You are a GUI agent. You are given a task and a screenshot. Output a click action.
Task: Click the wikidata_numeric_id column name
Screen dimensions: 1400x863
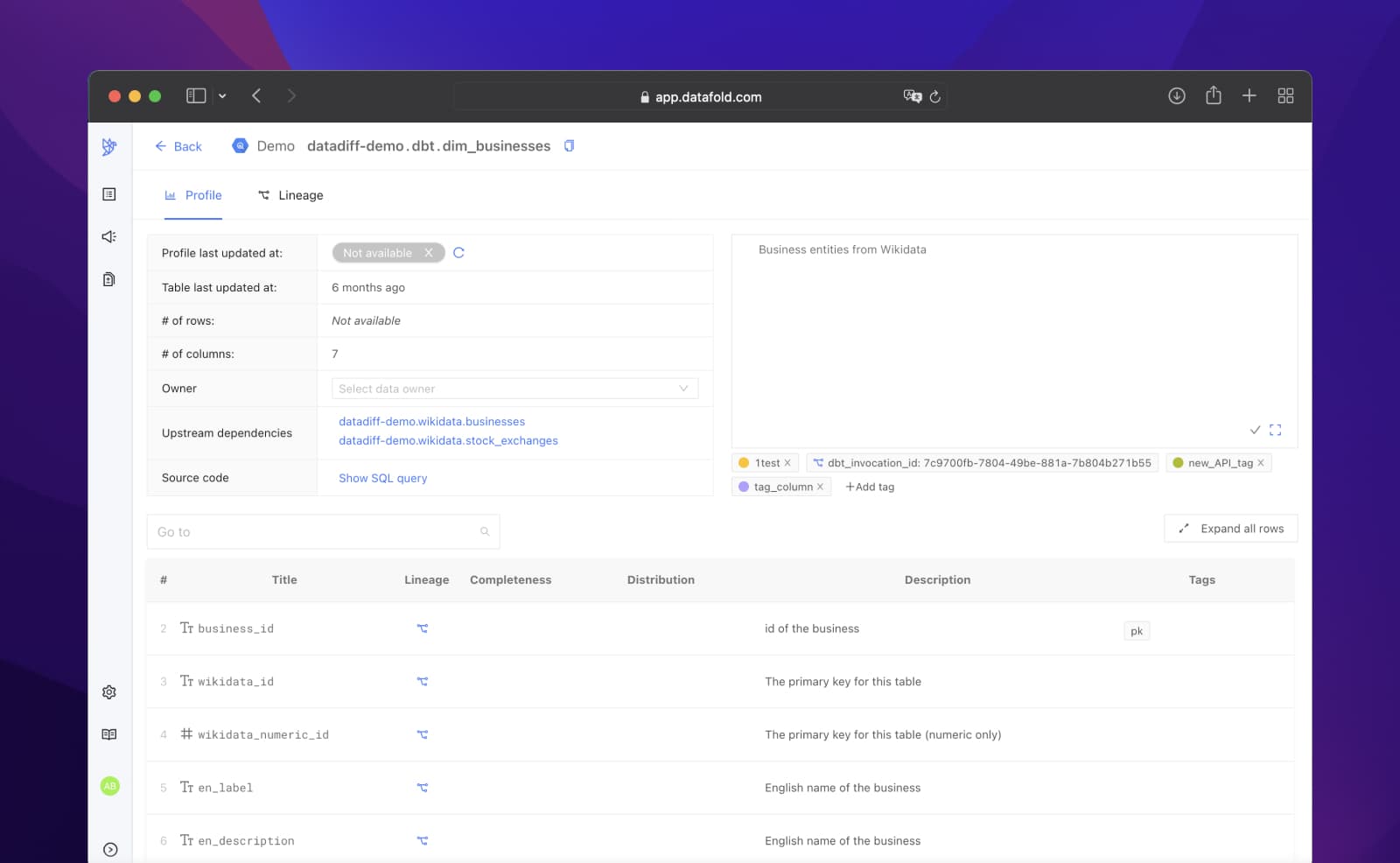[263, 735]
